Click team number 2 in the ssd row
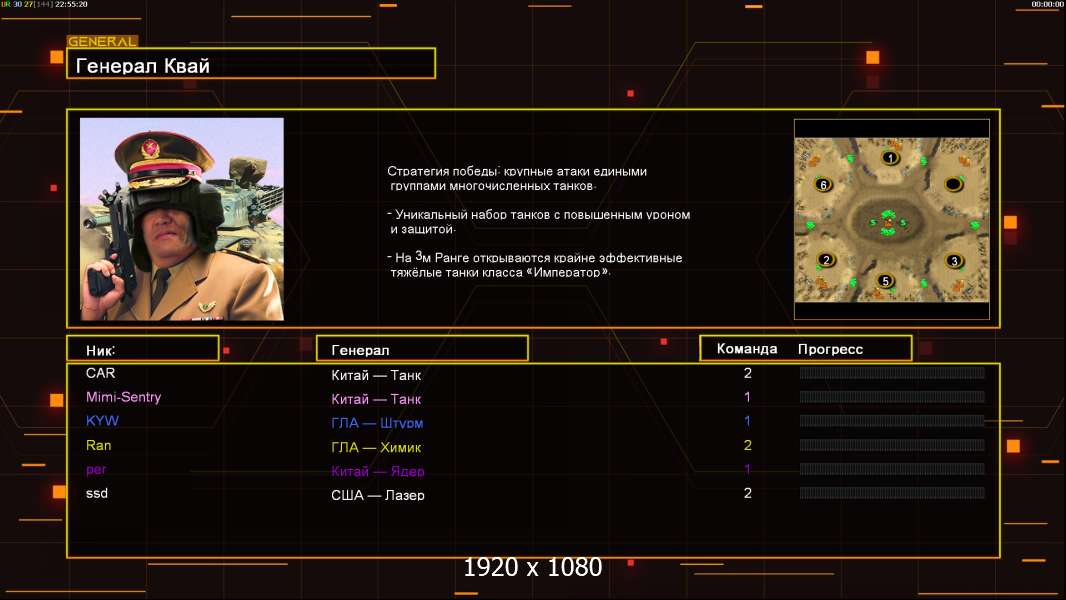1066x600 pixels. (x=748, y=493)
